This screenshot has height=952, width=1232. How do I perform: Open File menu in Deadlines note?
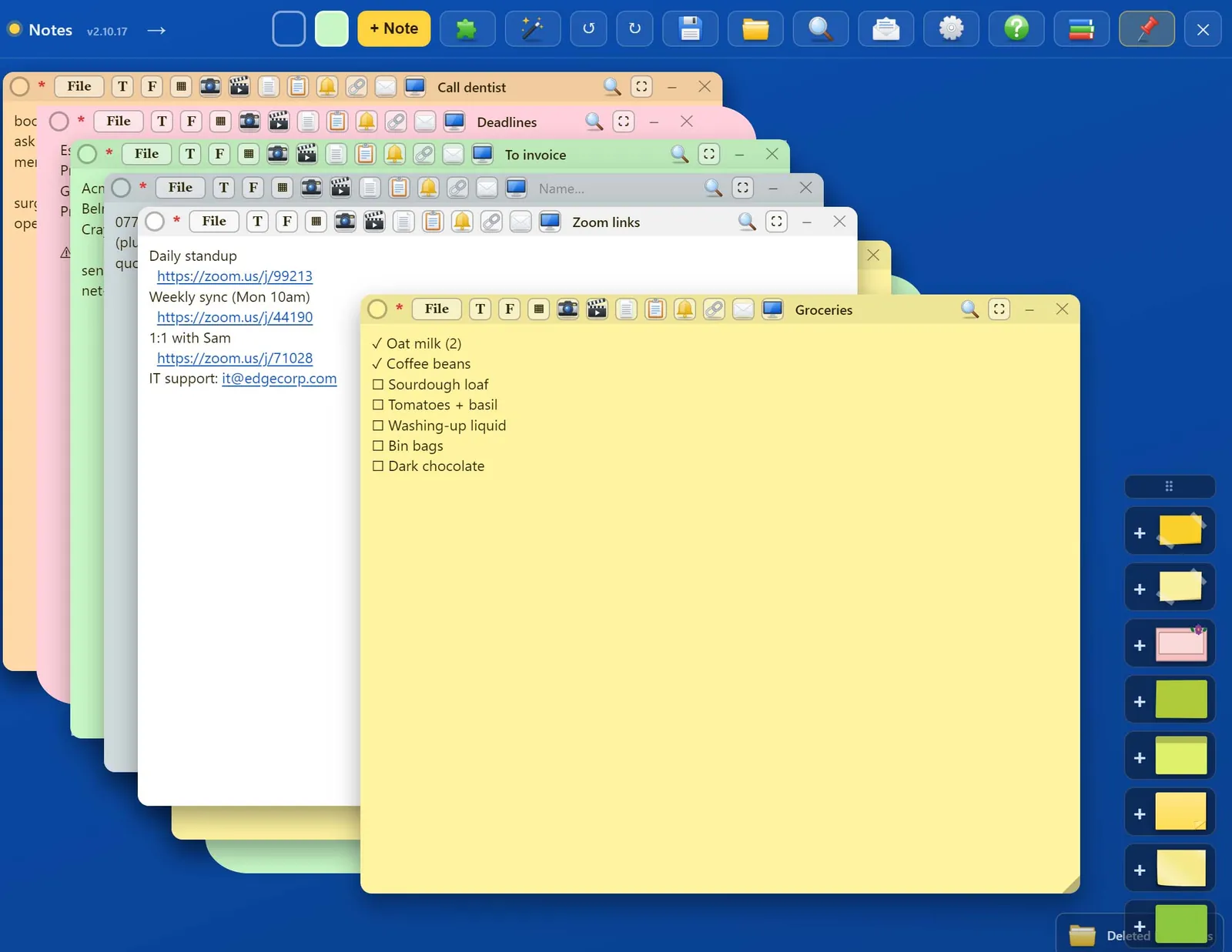(x=119, y=121)
